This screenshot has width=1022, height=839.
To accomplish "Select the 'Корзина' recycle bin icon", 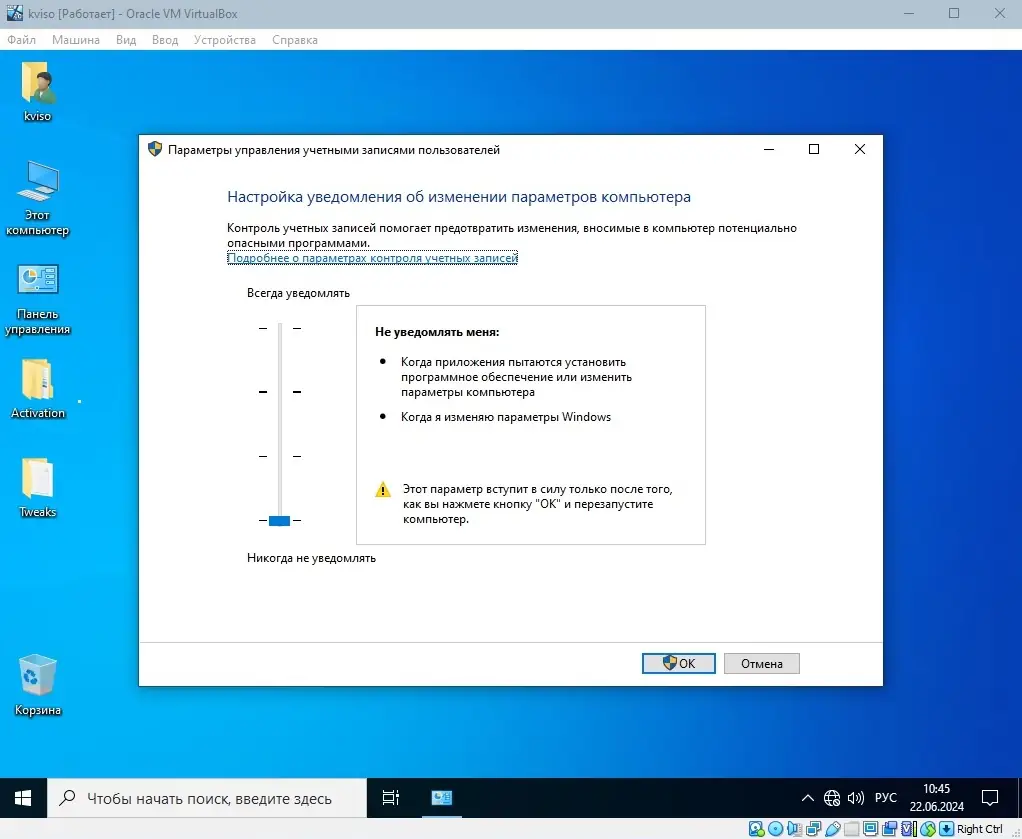I will [x=37, y=684].
